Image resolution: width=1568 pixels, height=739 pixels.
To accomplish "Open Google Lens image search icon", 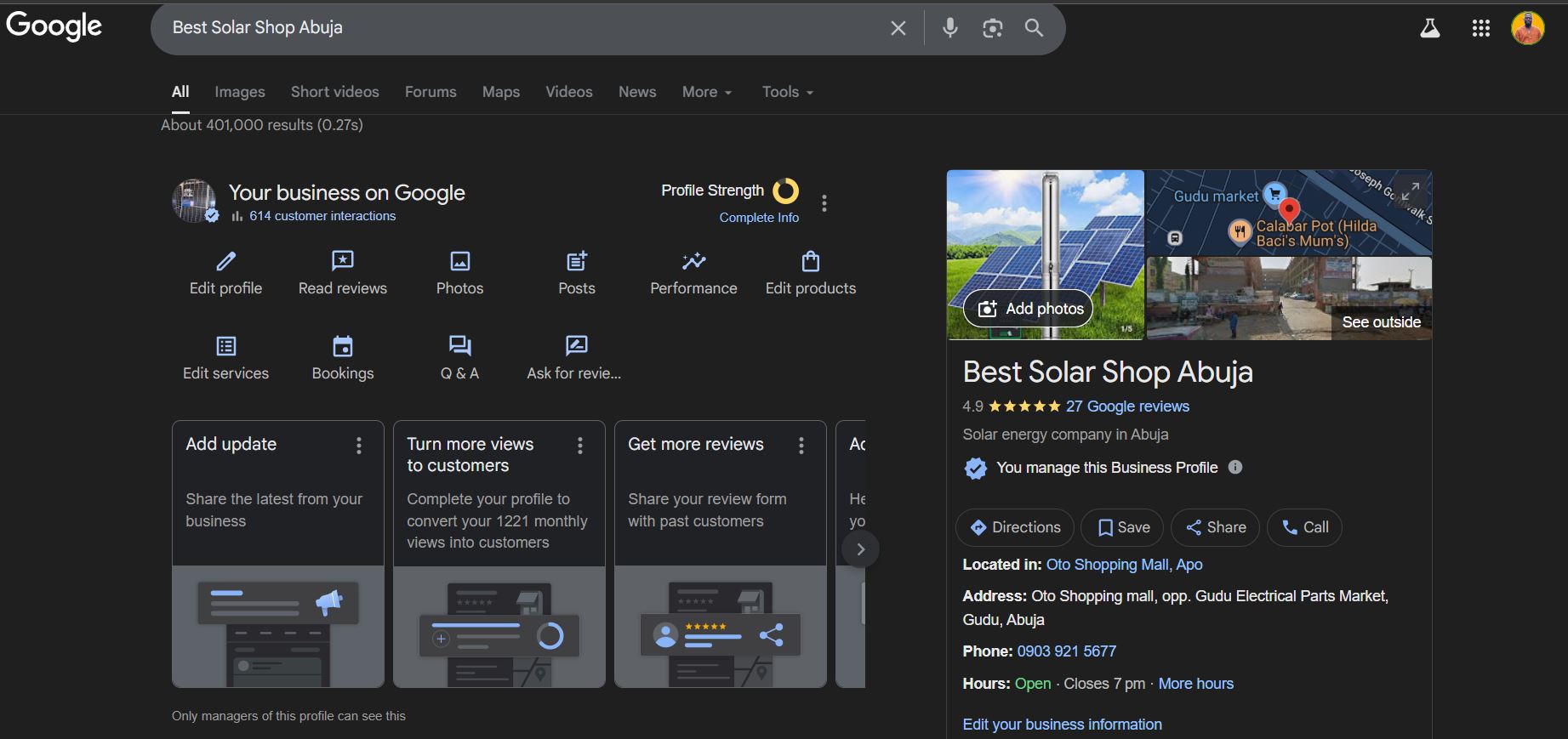I will [992, 28].
